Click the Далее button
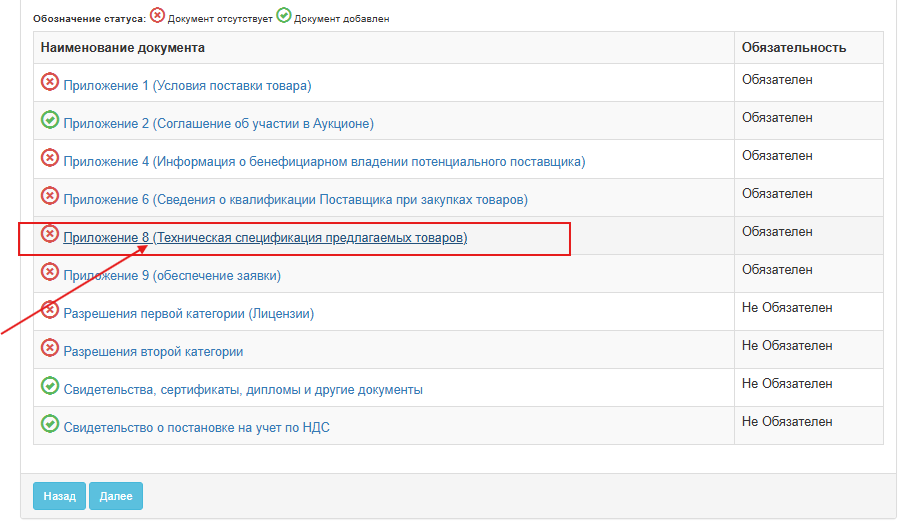Screen dimensions: 915x531 (x=116, y=496)
